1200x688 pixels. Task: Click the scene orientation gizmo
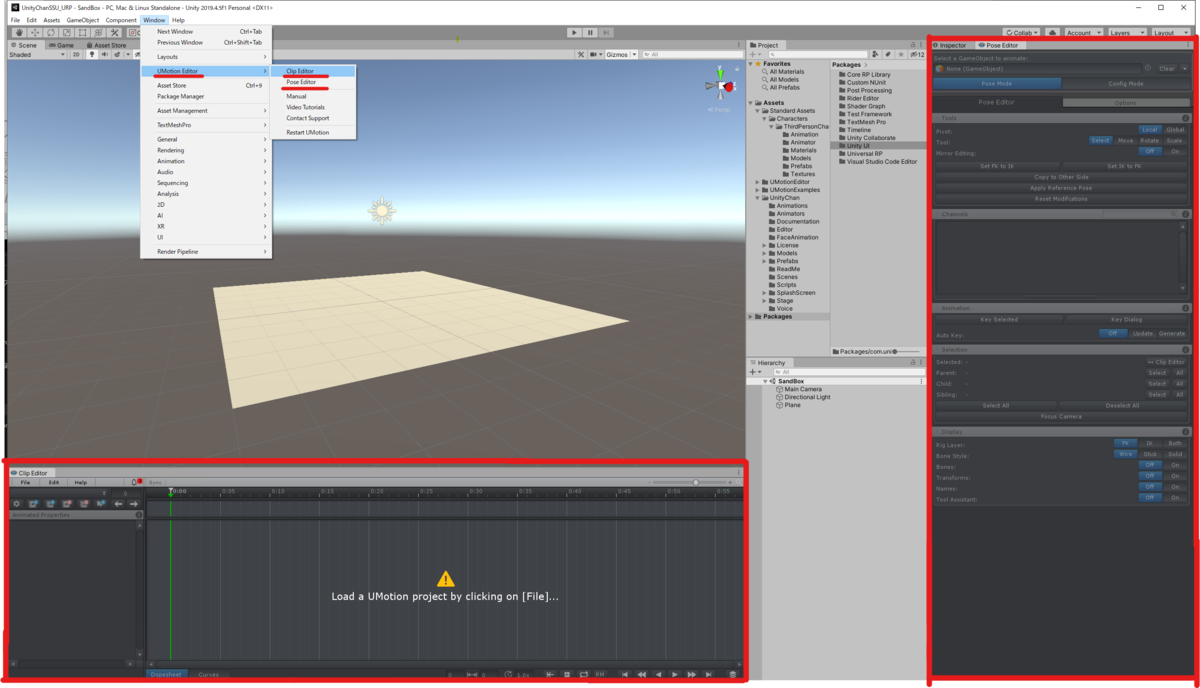[x=723, y=84]
